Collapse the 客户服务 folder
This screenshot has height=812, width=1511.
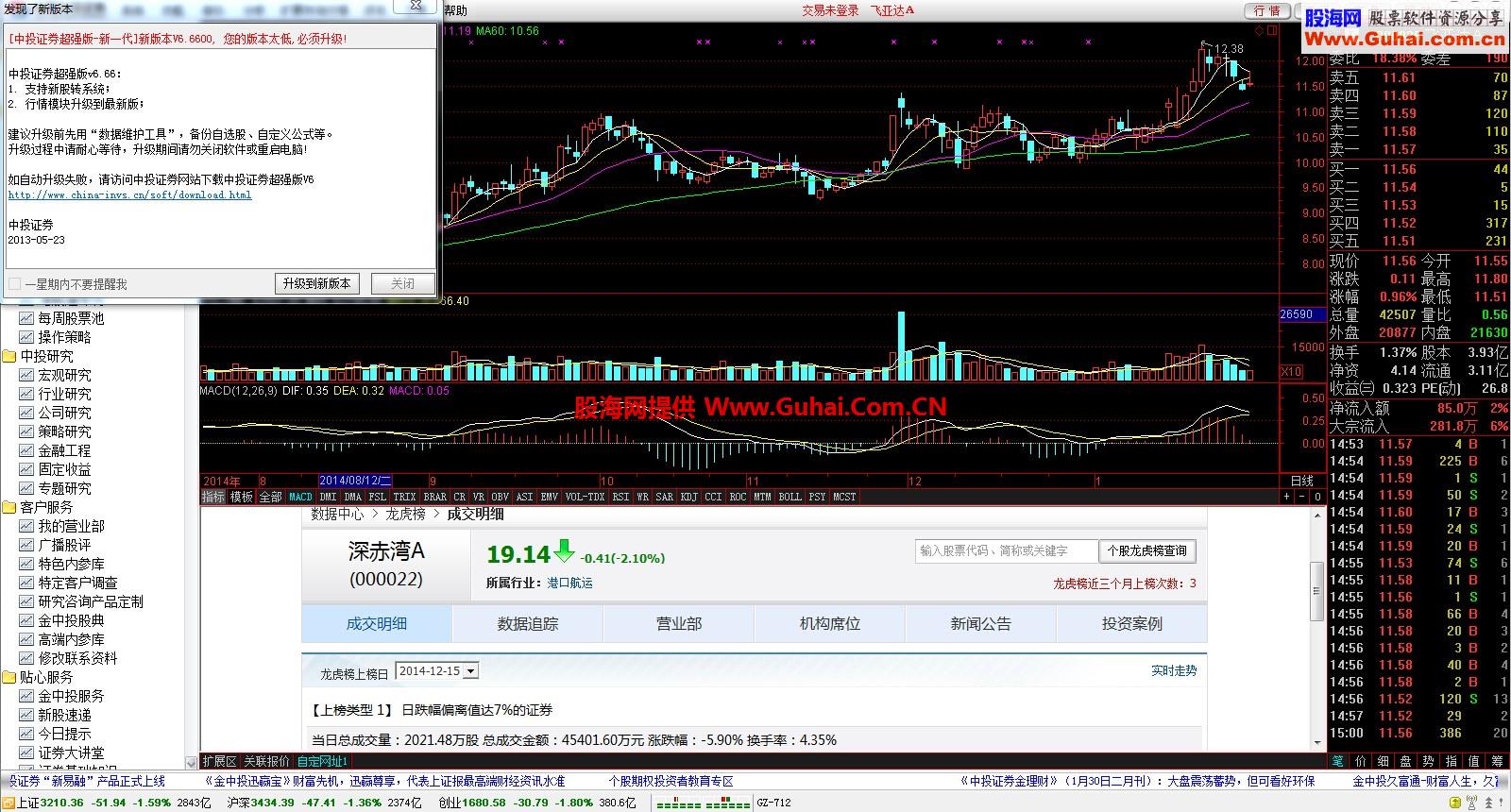coord(9,507)
